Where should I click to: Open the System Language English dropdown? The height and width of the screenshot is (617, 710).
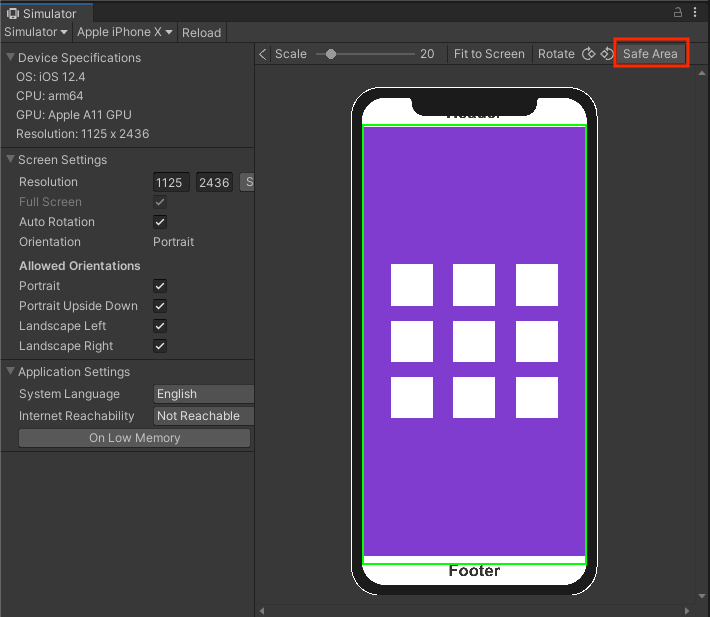pos(204,394)
